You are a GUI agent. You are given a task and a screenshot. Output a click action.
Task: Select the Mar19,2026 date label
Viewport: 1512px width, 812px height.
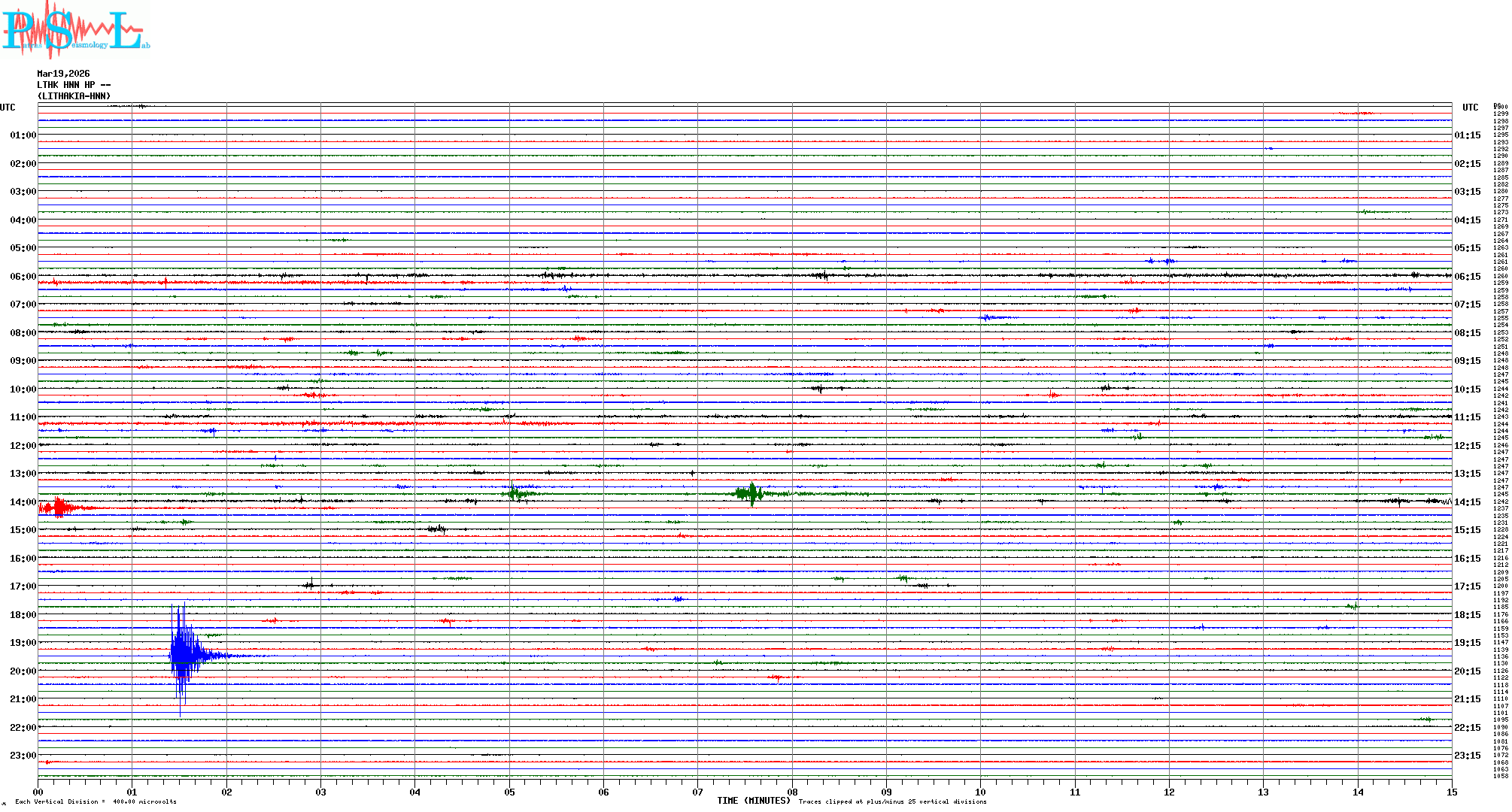point(63,74)
